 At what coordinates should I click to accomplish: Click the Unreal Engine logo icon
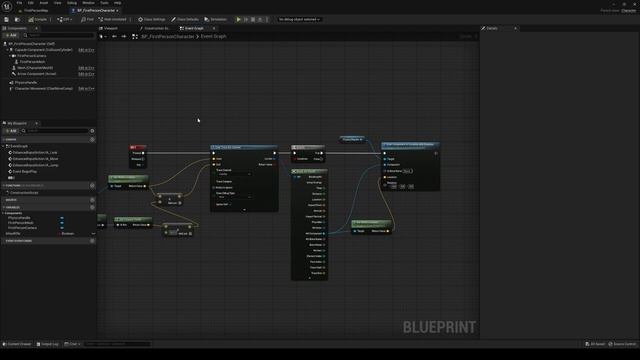7,6
